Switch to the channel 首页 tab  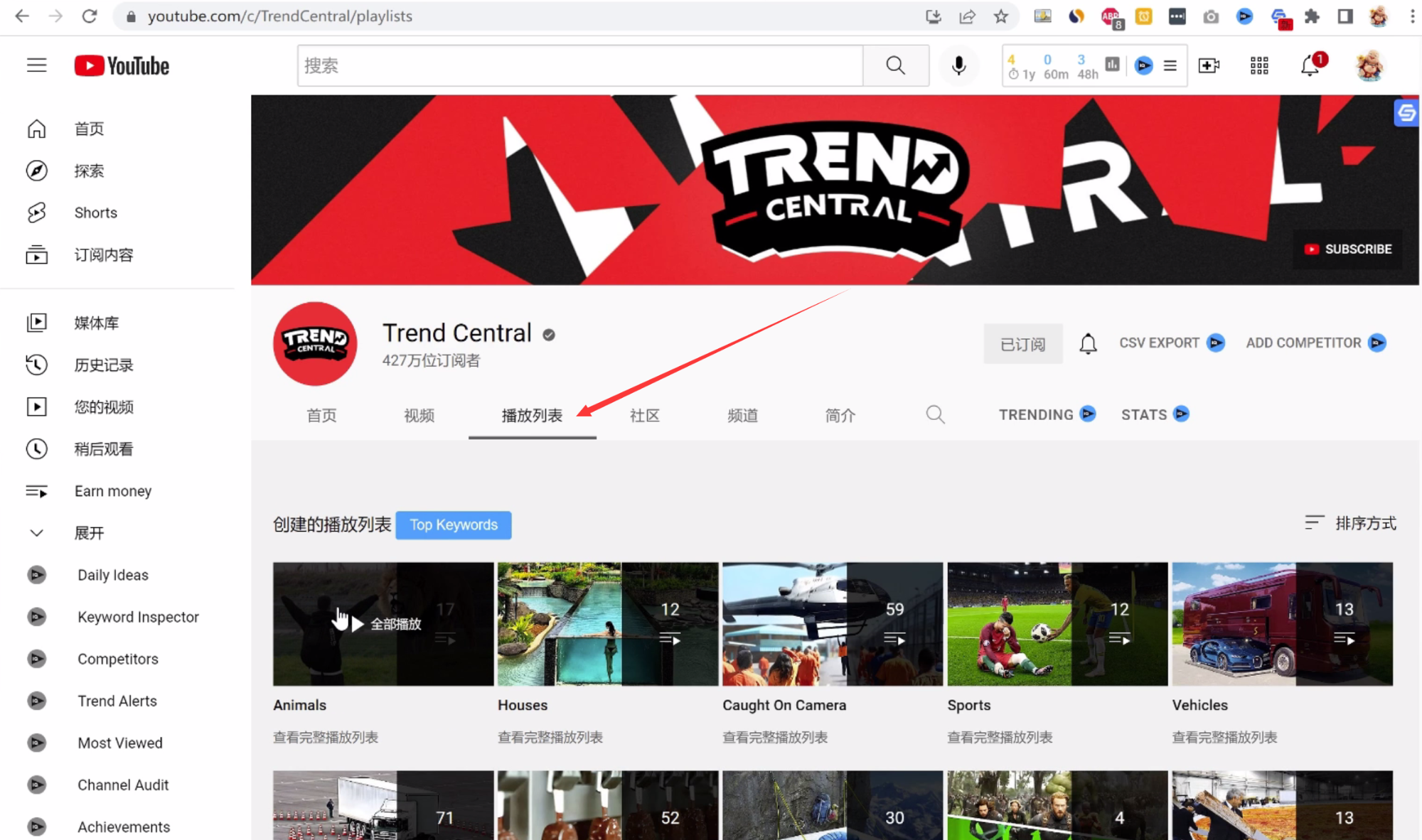click(x=321, y=415)
